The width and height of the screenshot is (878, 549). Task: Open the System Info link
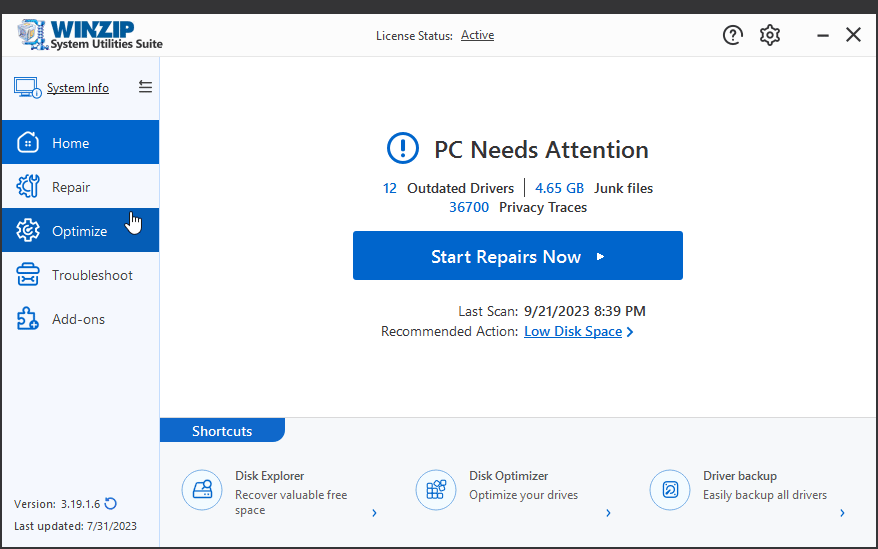pos(78,88)
